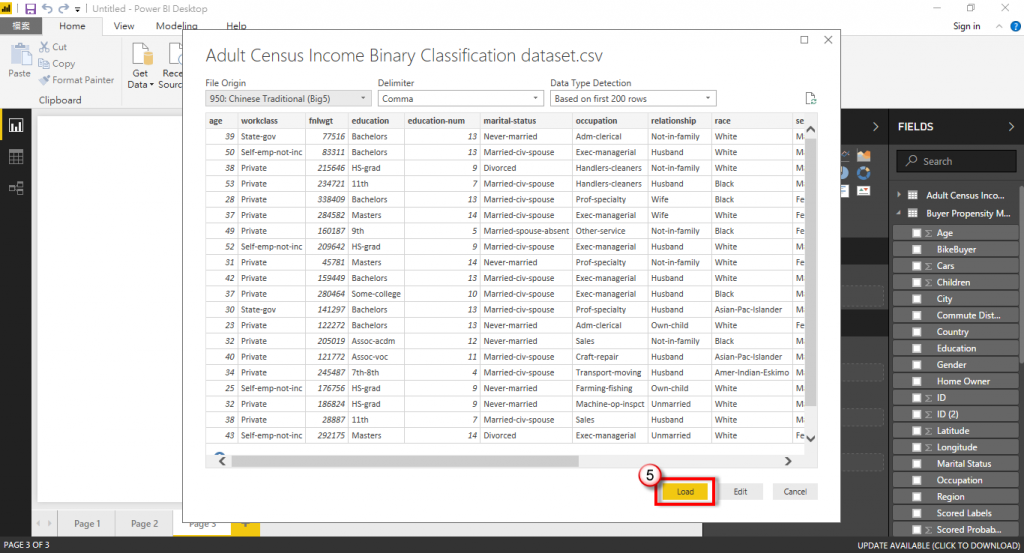The height and width of the screenshot is (553, 1024).
Task: Click the update available status notice
Action: click(x=938, y=545)
